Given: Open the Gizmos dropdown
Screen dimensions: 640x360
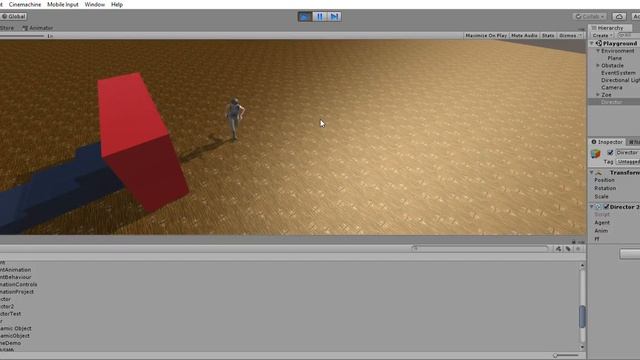Looking at the screenshot, I should (570, 36).
